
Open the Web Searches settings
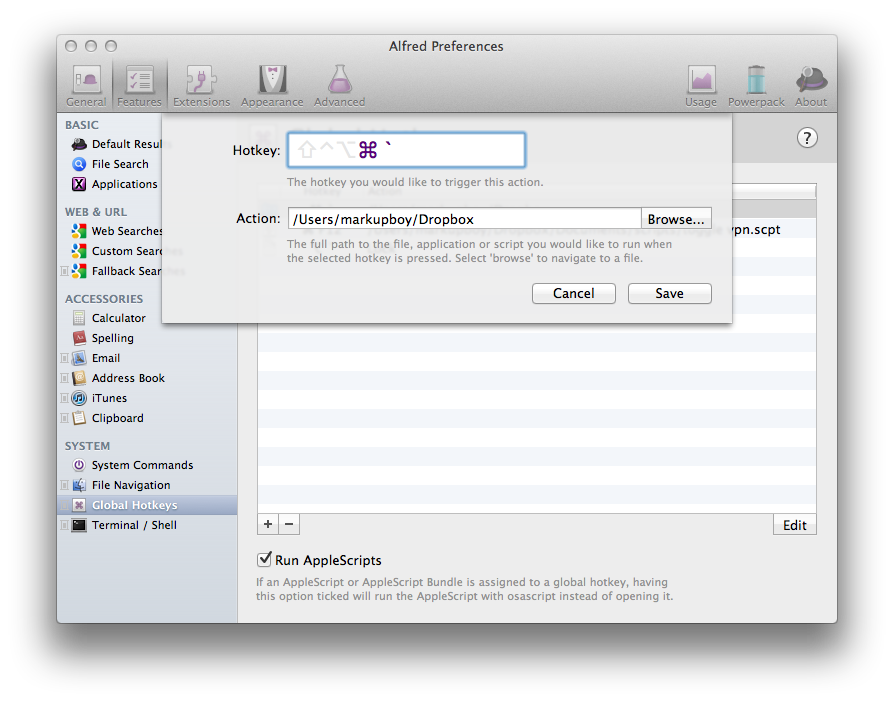[x=116, y=231]
